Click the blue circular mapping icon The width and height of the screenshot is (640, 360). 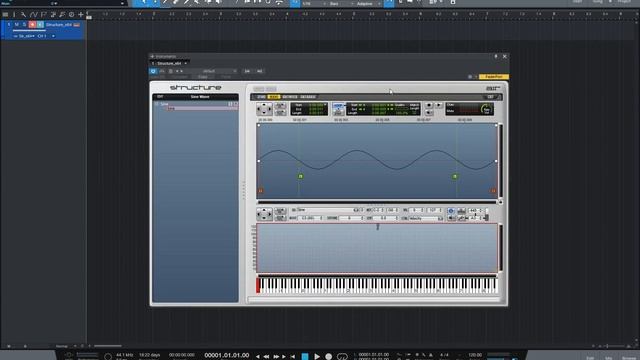point(451,211)
